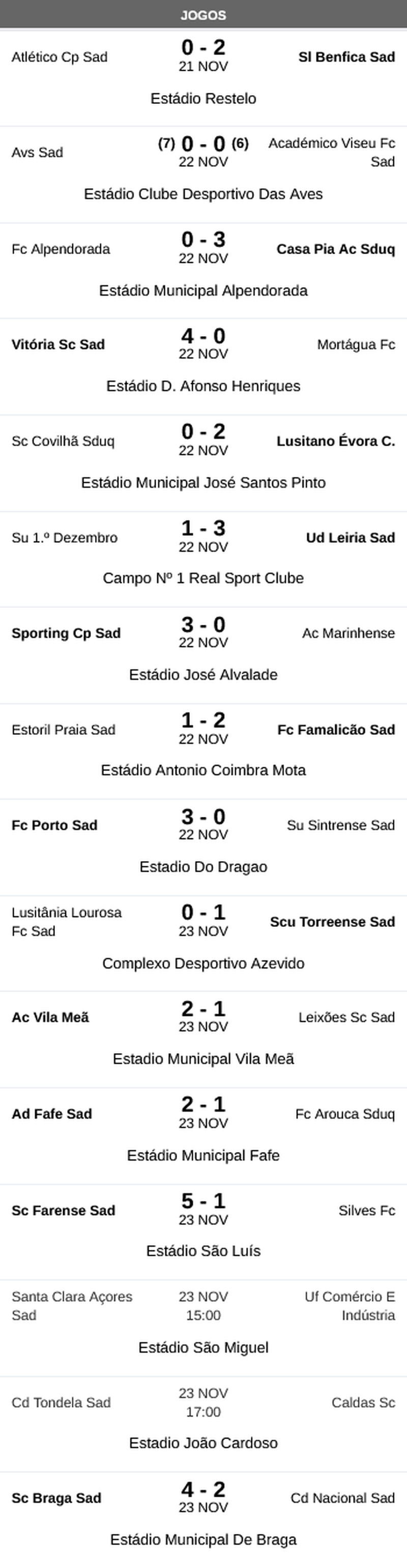Select the Vitória Sc Sad team name
Image resolution: width=407 pixels, height=1568 pixels.
coord(59,345)
